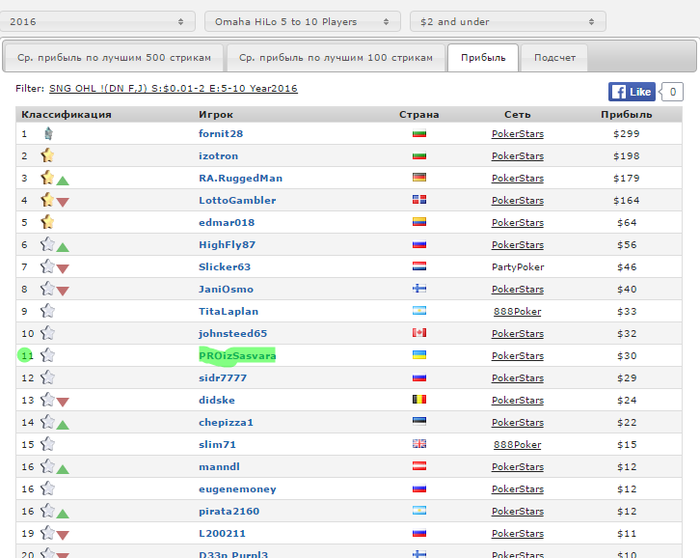Click the $299 profit value
This screenshot has height=558, width=700.
[x=626, y=133]
